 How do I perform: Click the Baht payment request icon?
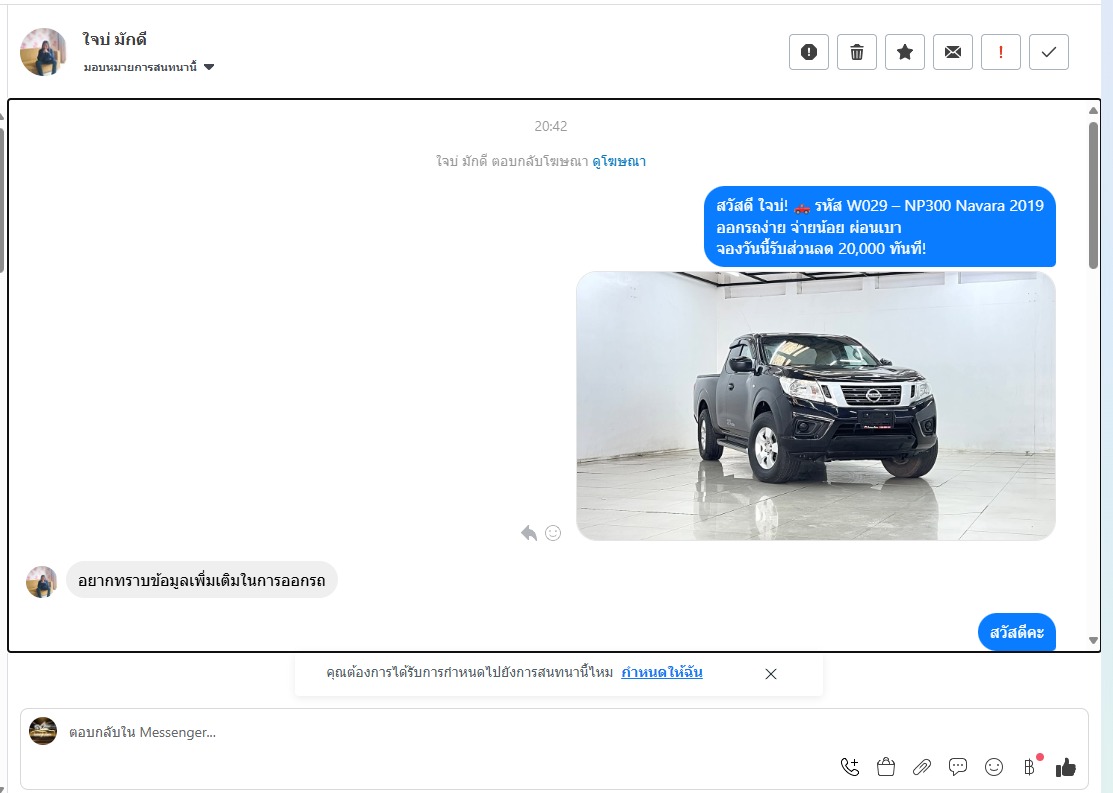point(1029,767)
